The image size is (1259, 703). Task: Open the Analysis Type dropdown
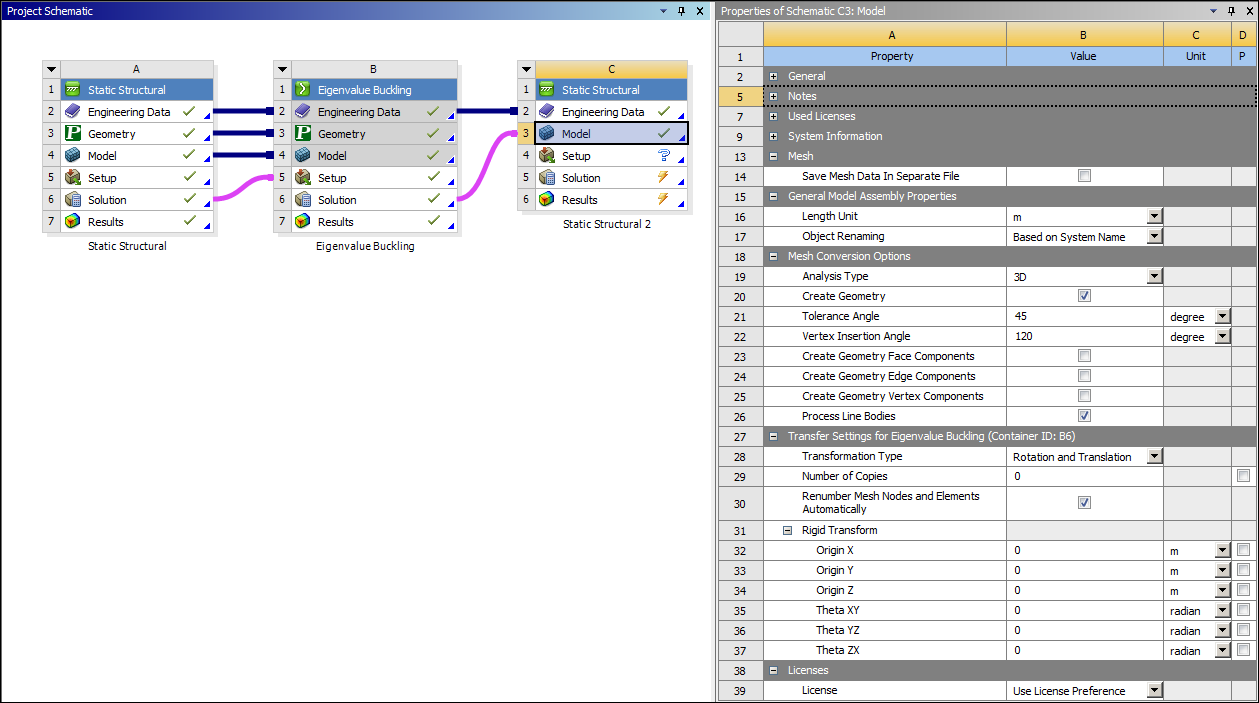[x=1155, y=276]
